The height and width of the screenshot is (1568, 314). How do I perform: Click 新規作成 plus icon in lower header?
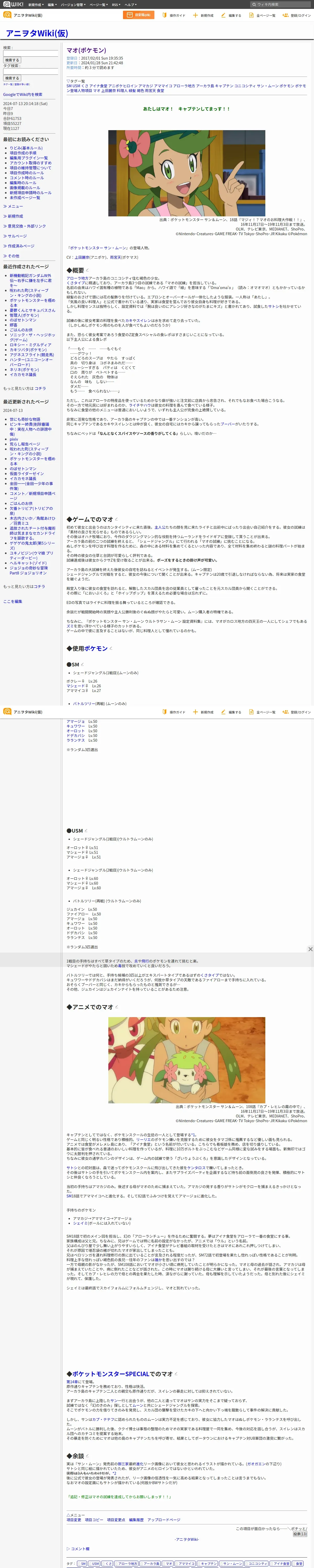point(203,712)
